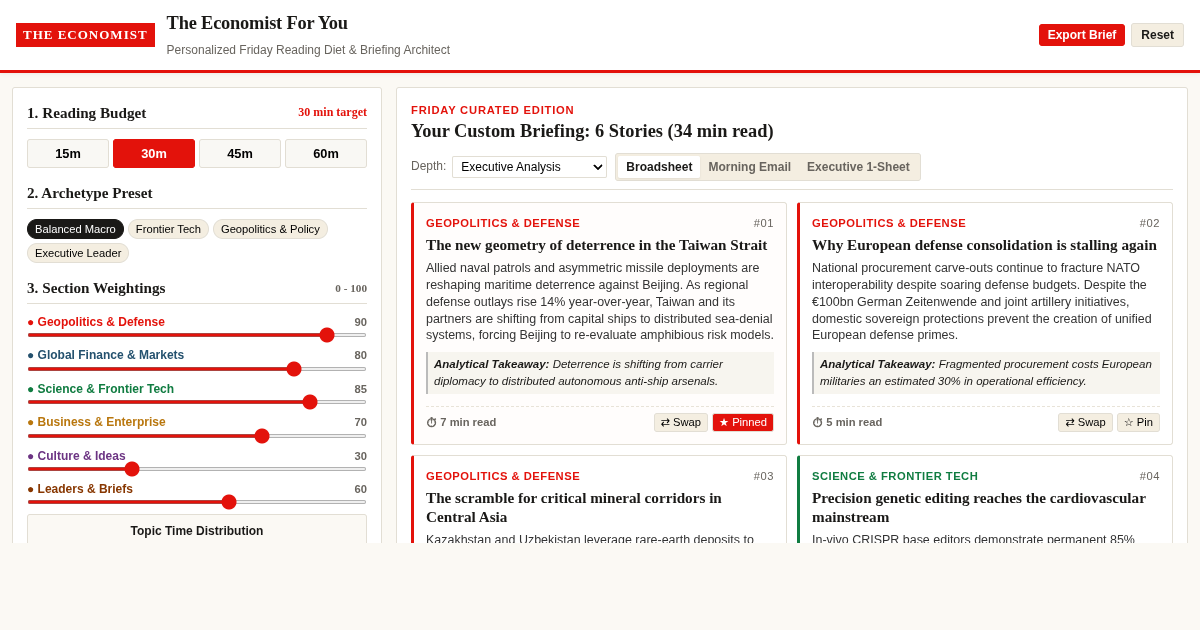Open Taiwan Strait deterrence headline
Viewport: 1200px width, 630px height.
point(596,245)
